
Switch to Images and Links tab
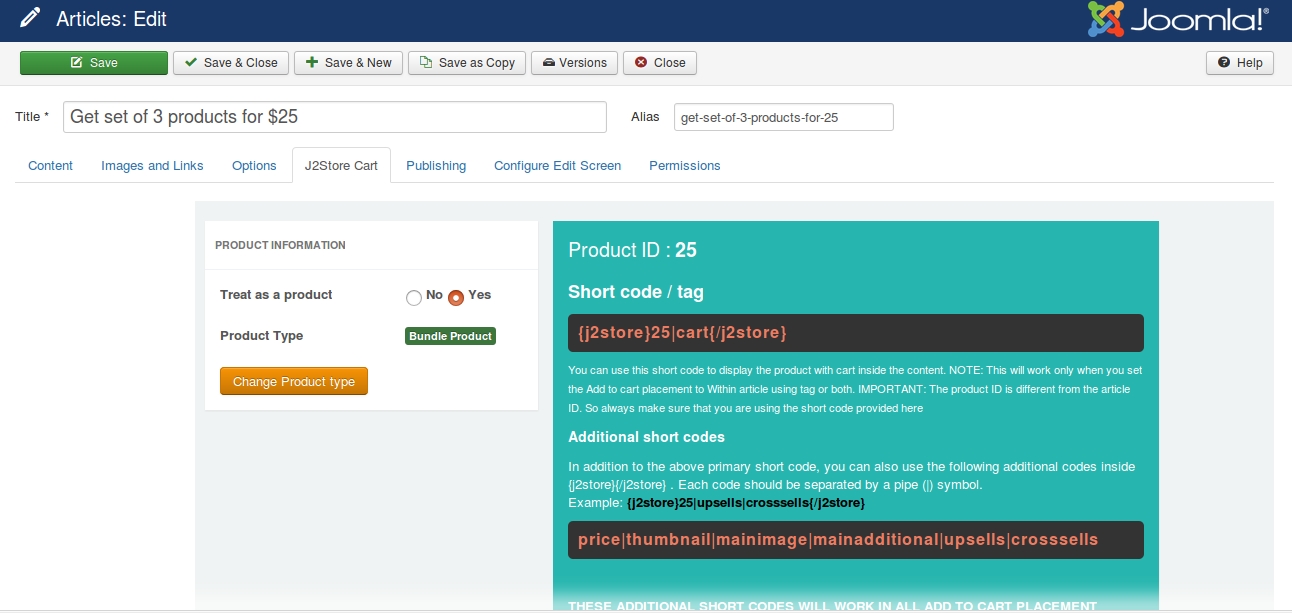tap(152, 166)
